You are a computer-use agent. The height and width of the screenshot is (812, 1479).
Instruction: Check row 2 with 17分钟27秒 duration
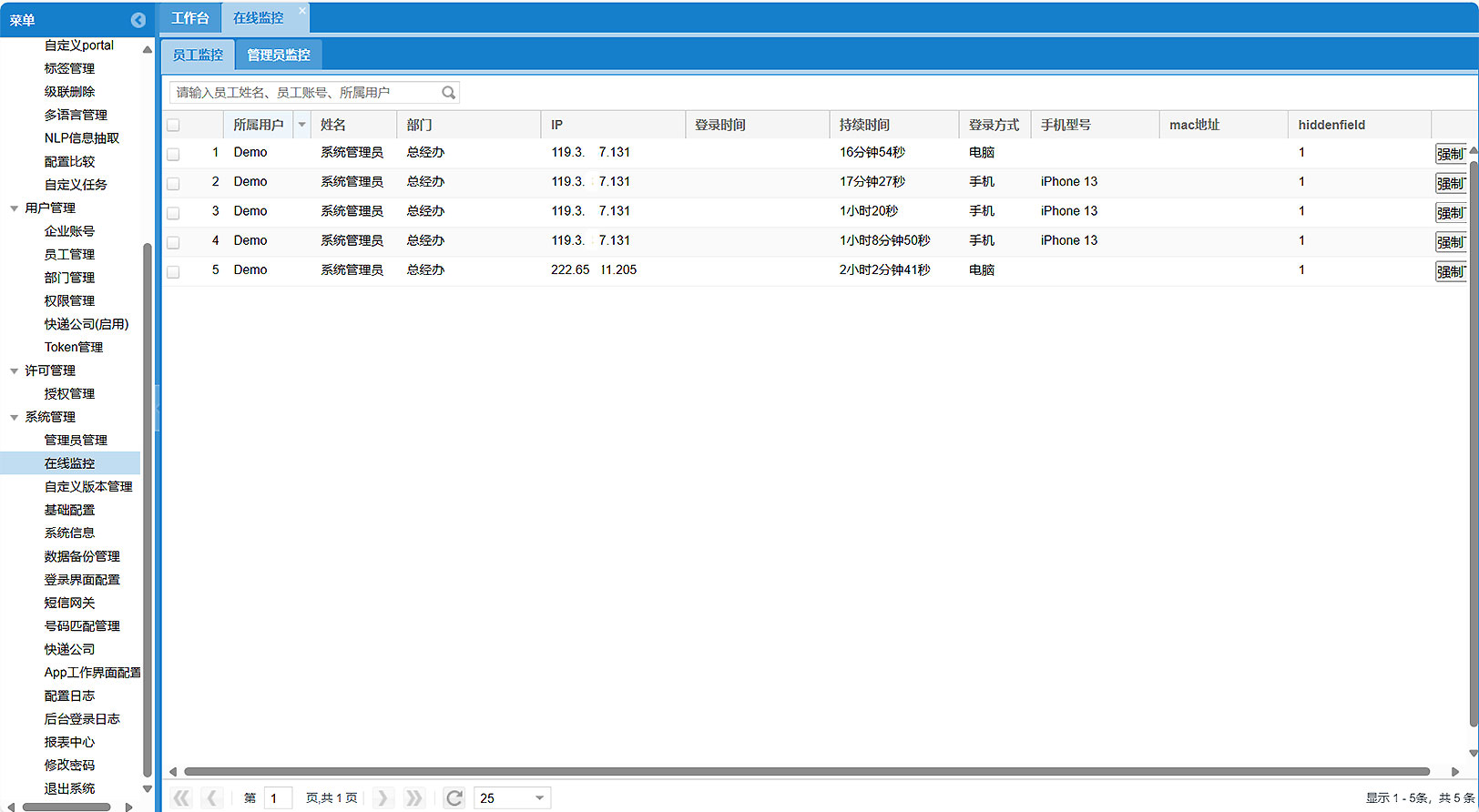(173, 183)
